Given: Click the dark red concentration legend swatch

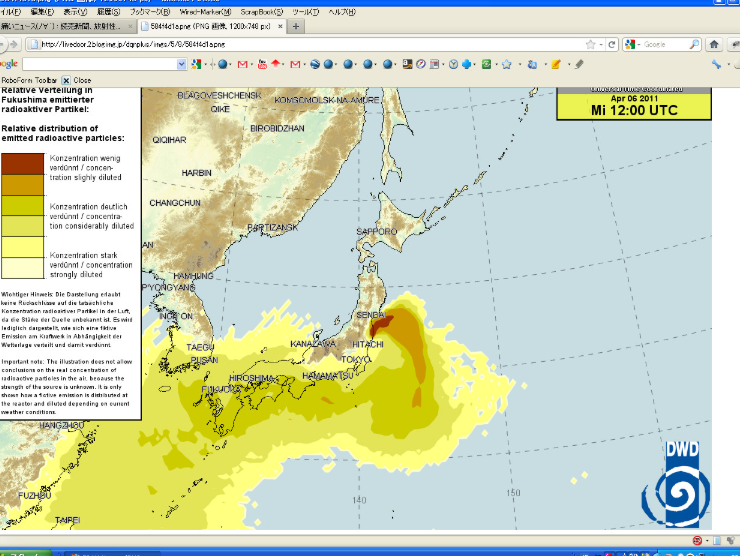Looking at the screenshot, I should coord(23,163).
